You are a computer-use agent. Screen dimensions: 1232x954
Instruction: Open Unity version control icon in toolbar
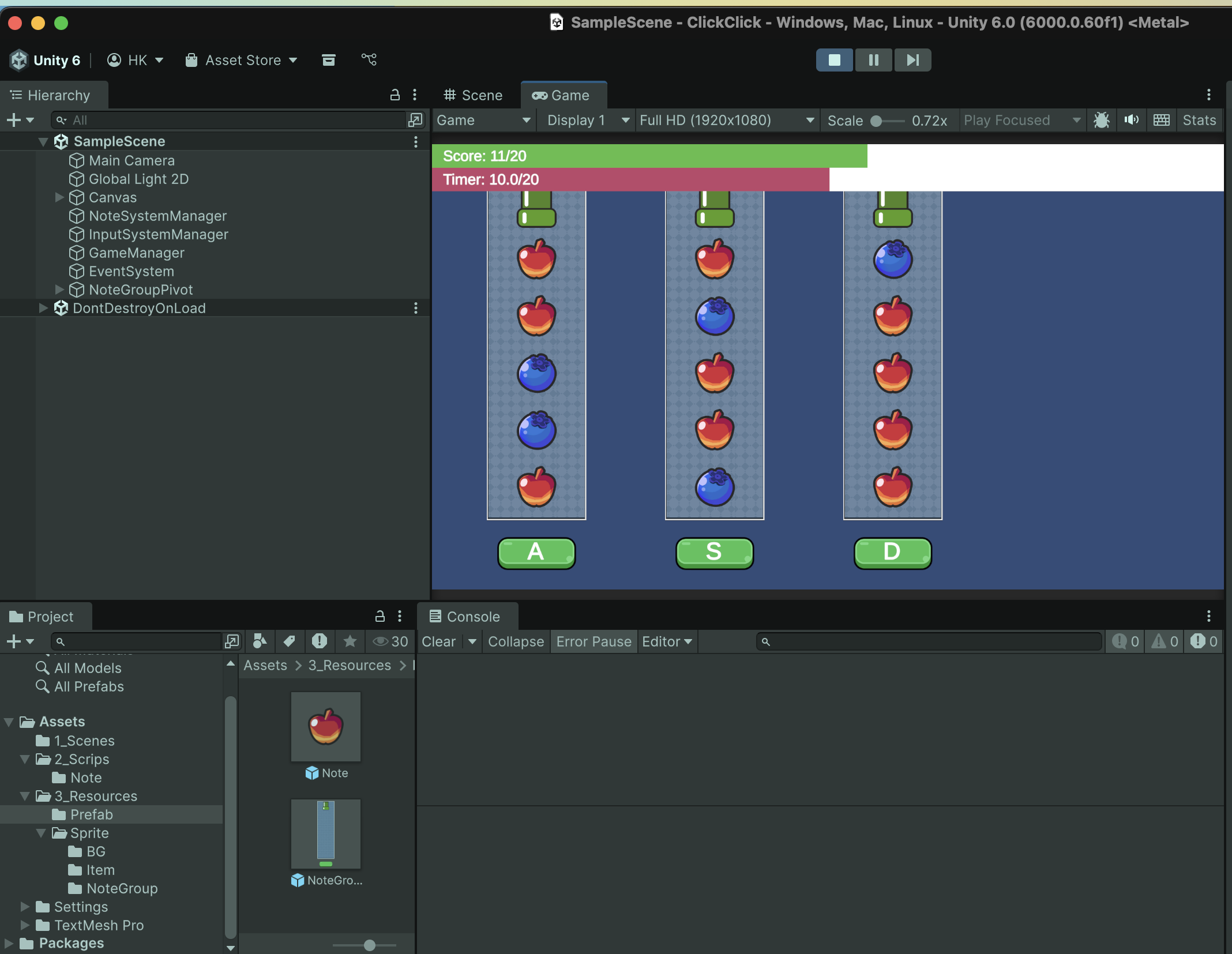[369, 59]
